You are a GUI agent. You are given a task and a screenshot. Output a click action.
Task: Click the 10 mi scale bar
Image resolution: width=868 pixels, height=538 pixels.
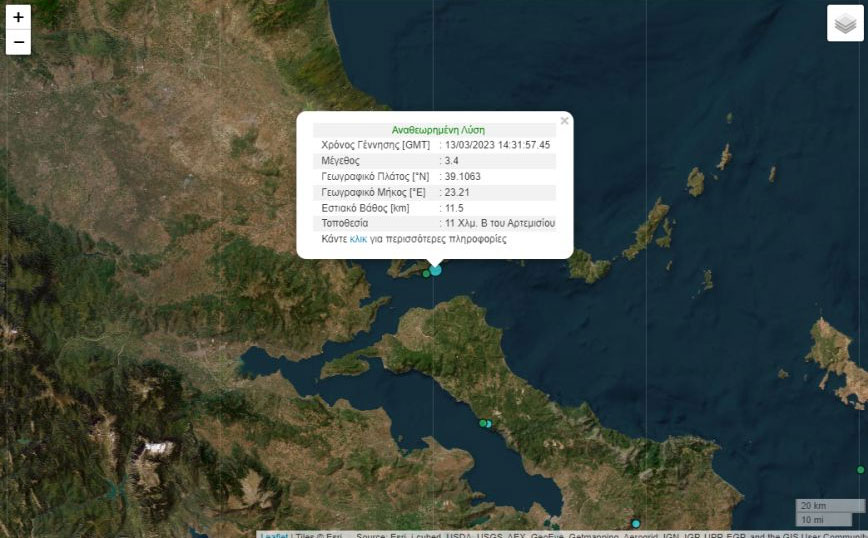click(824, 520)
